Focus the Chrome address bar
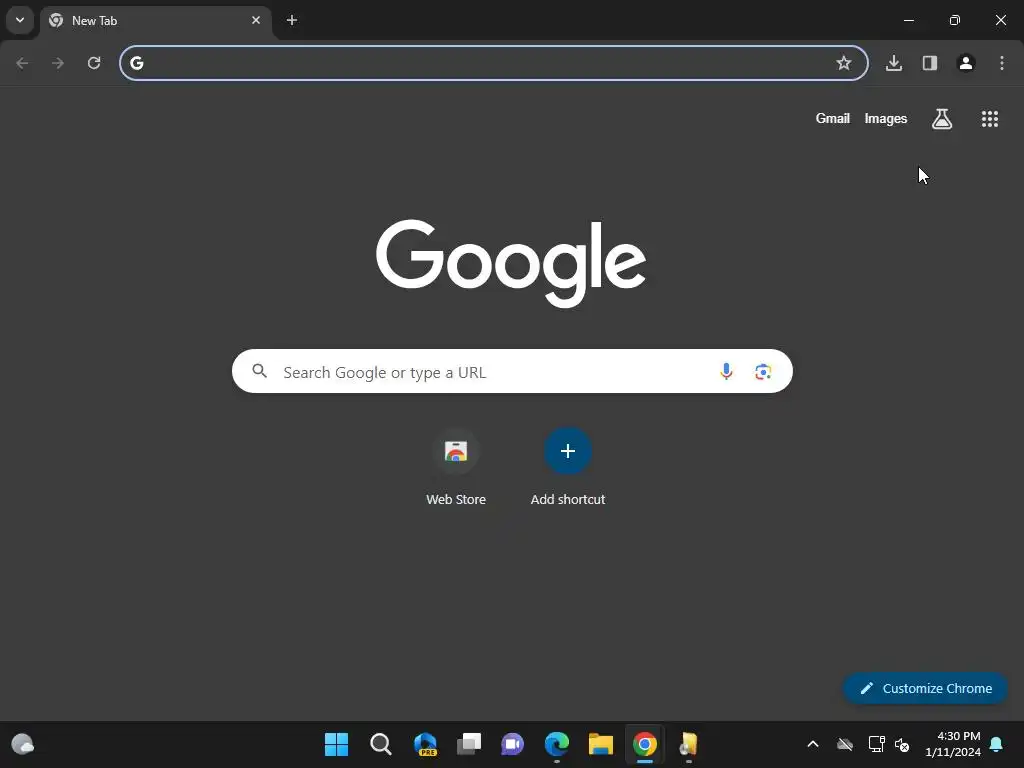The width and height of the screenshot is (1024, 768). point(494,63)
